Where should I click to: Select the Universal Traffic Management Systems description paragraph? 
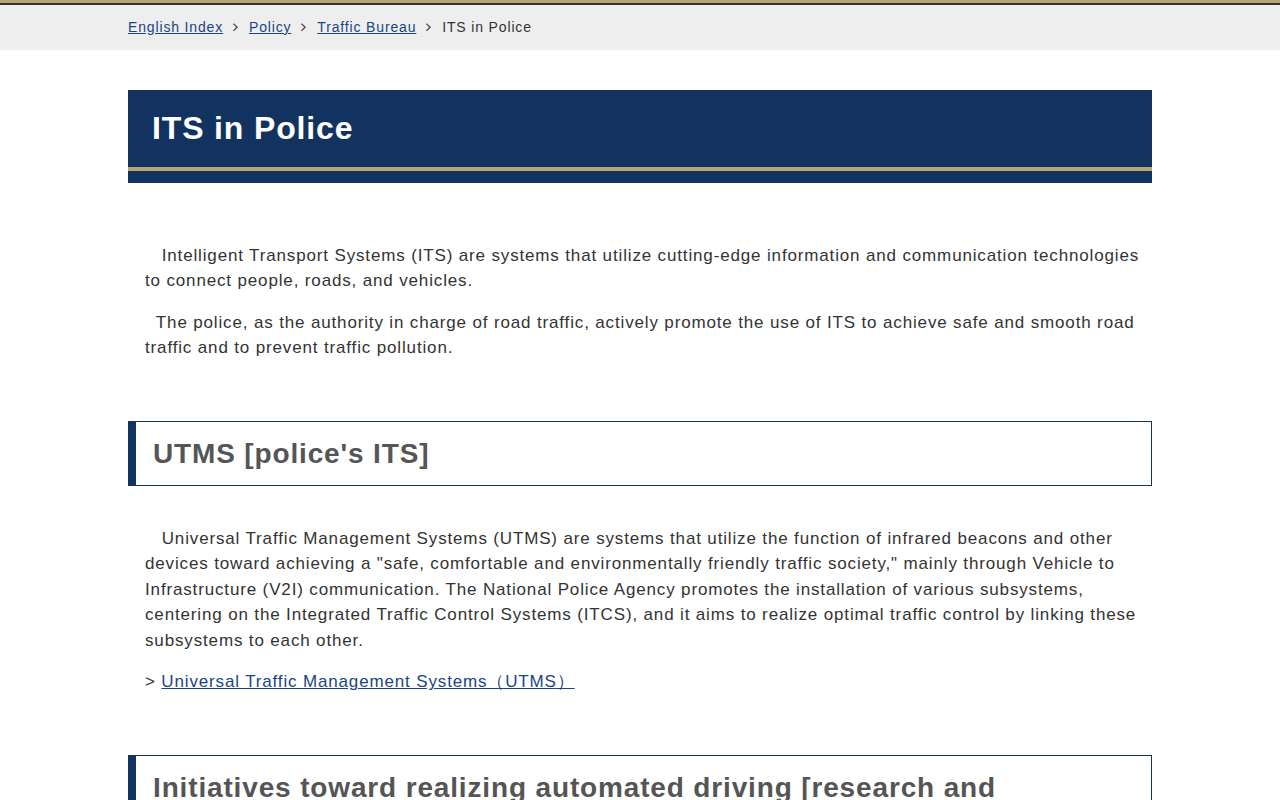click(640, 588)
